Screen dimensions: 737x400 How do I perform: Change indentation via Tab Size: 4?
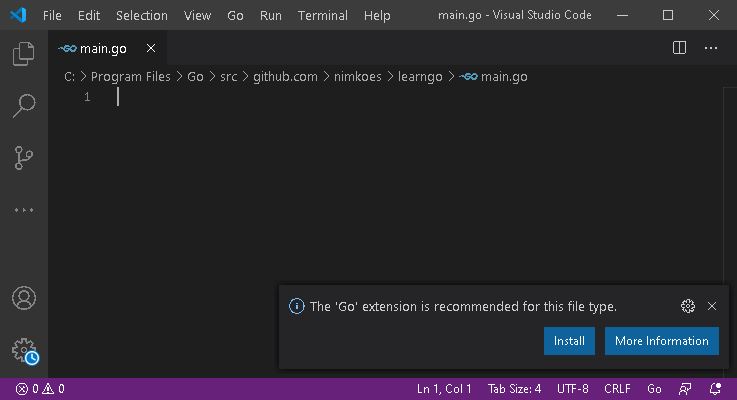(x=514, y=389)
